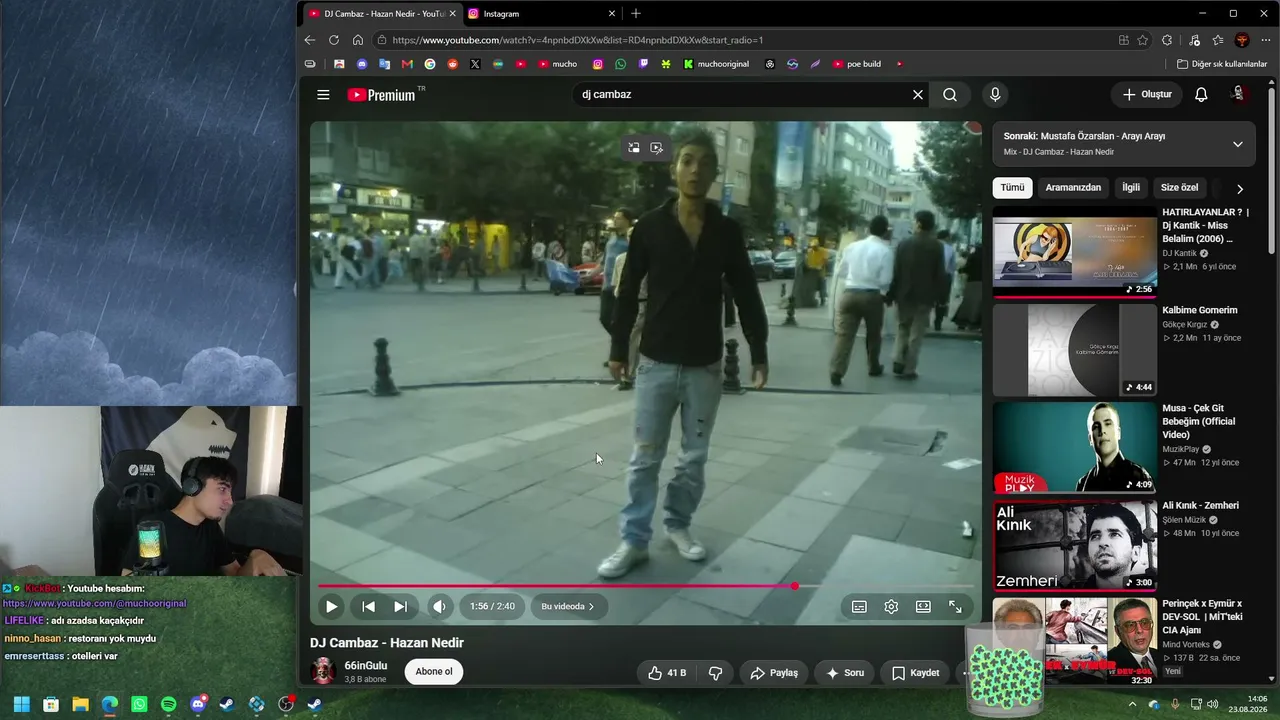Go to the browser home page
Viewport: 1280px width, 720px height.
(358, 40)
